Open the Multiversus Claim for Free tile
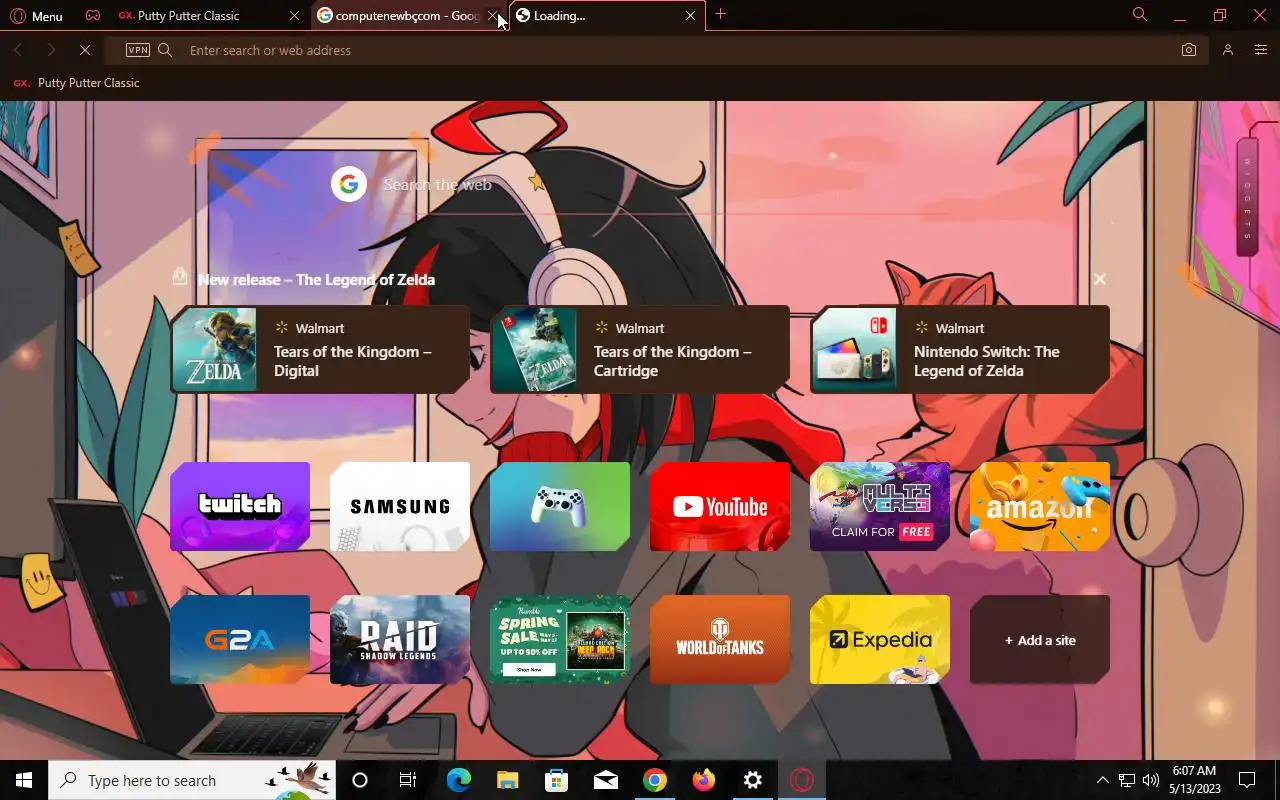The height and width of the screenshot is (800, 1280). pos(880,506)
